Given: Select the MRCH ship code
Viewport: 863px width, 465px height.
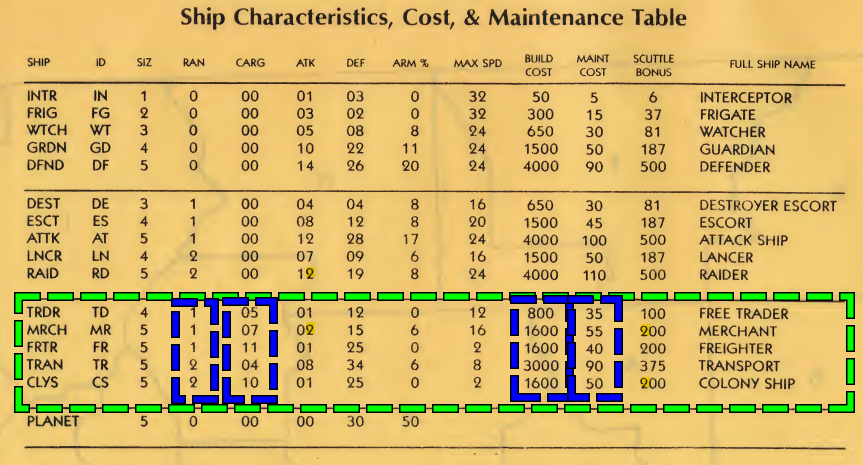Looking at the screenshot, I should pyautogui.click(x=47, y=330).
